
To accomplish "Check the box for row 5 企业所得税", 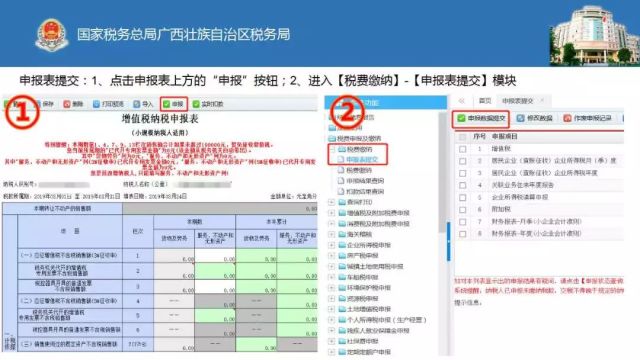I will tap(462, 198).
